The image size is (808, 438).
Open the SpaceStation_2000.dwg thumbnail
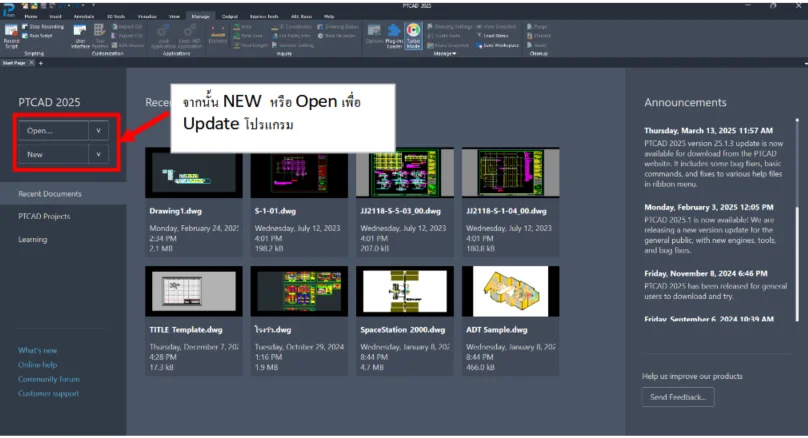[405, 291]
